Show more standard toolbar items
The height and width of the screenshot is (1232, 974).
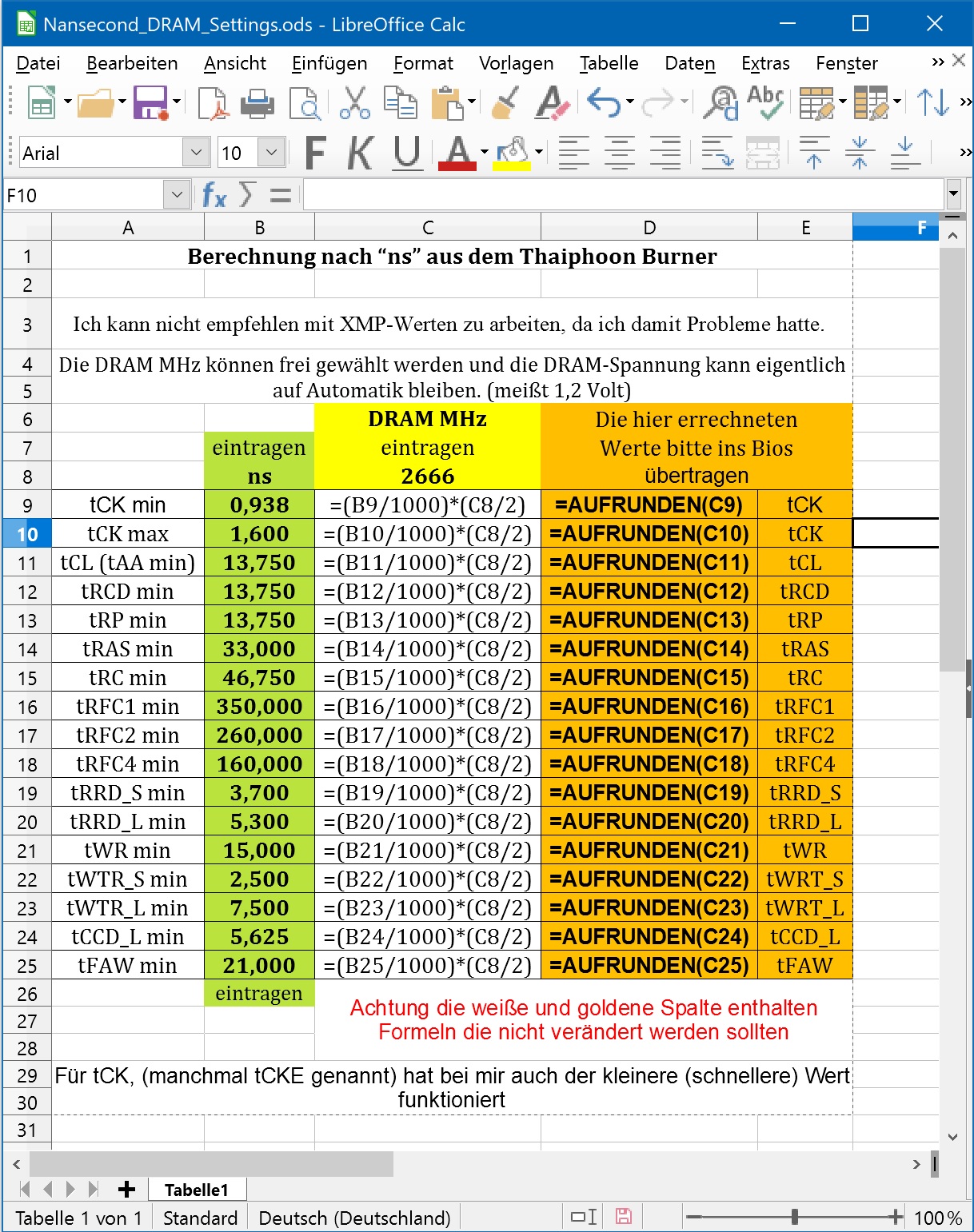pyautogui.click(x=966, y=102)
